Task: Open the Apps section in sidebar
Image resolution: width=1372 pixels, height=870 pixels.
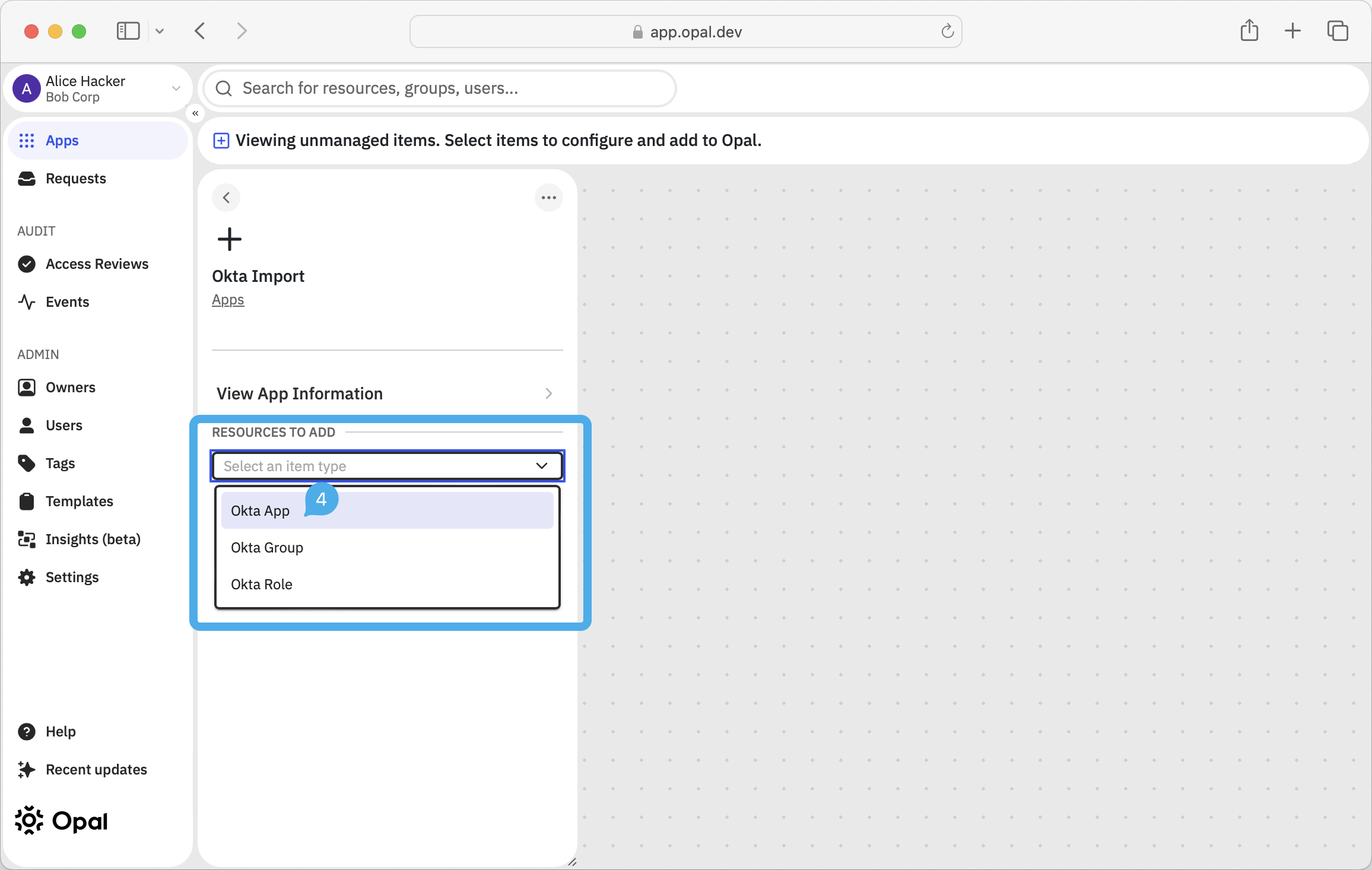Action: point(98,141)
